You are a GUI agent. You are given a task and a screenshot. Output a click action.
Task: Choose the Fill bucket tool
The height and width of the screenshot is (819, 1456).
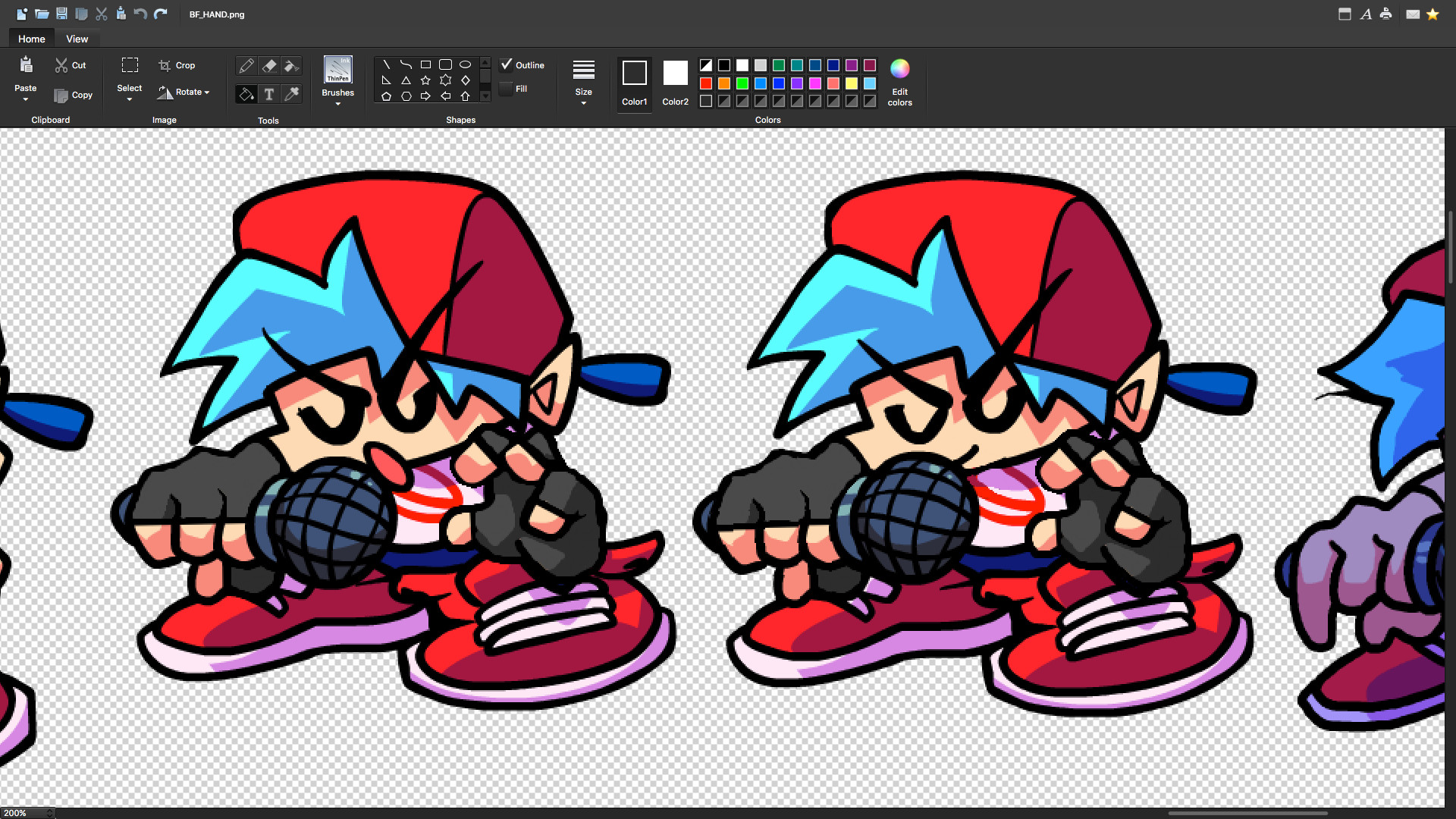coord(246,94)
